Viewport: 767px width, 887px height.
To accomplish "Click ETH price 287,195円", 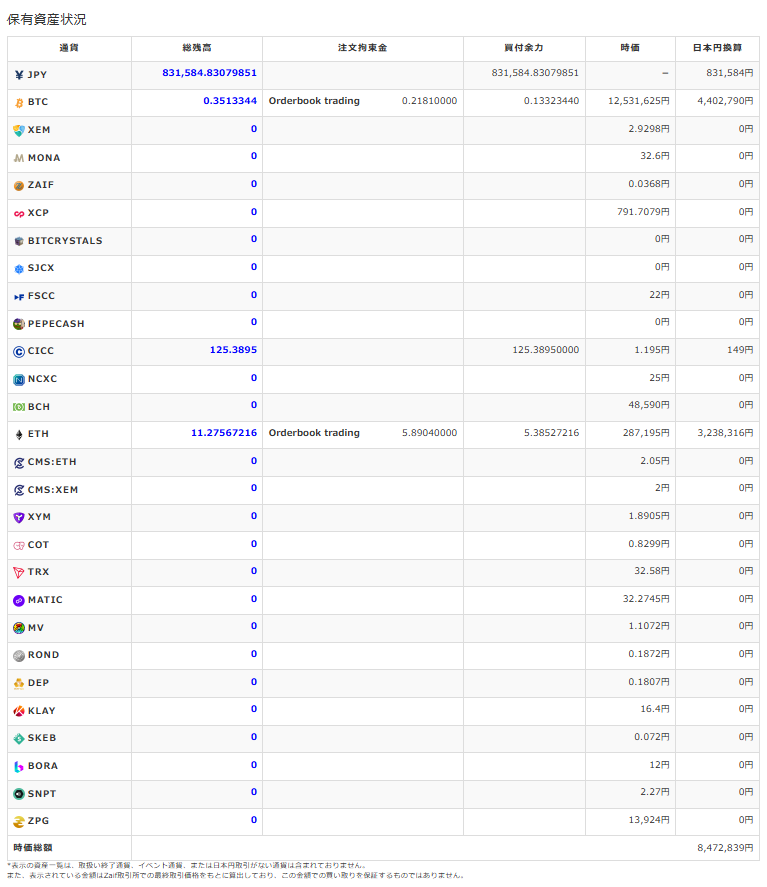I will 646,433.
